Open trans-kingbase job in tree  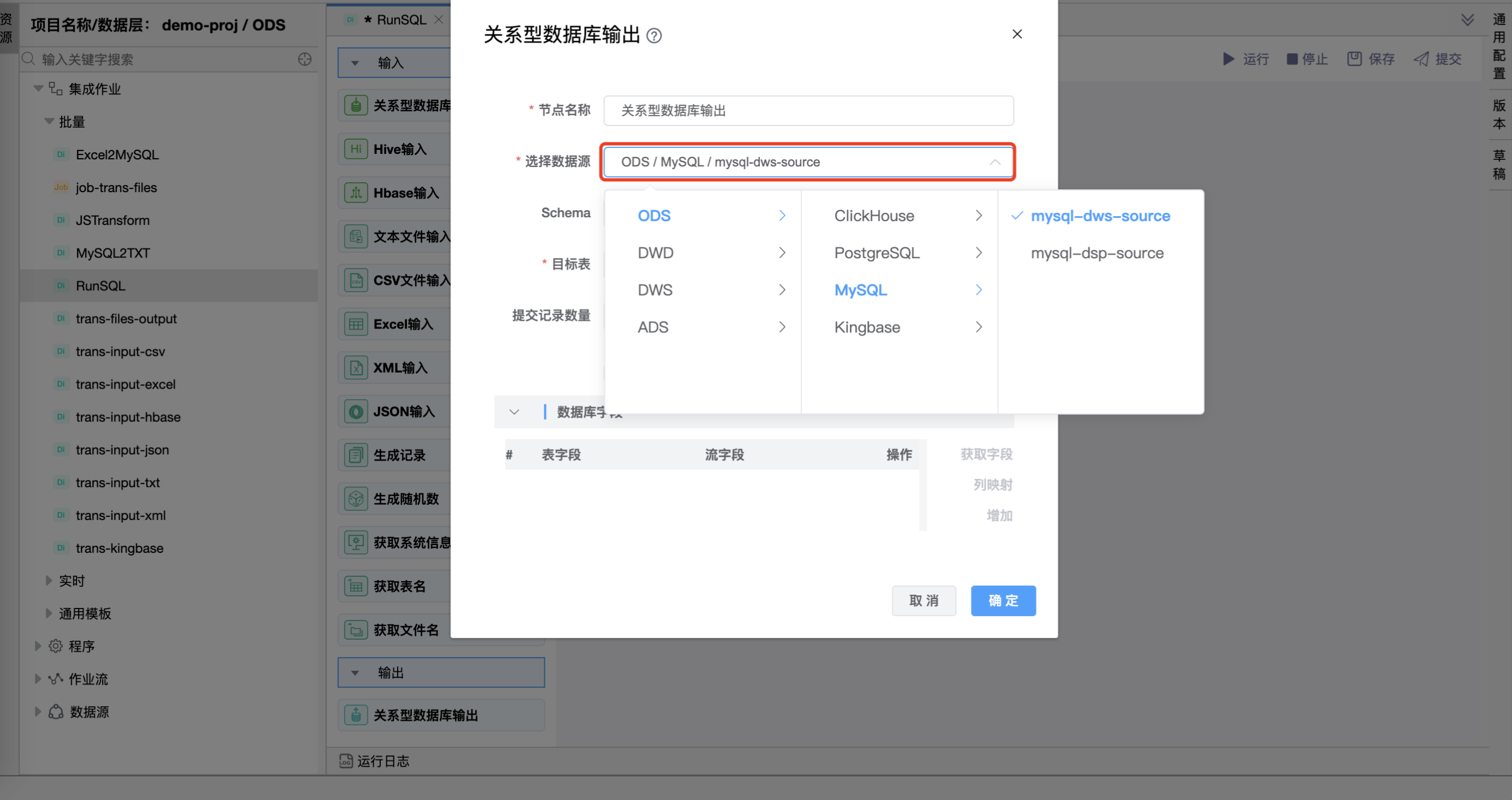tap(119, 548)
